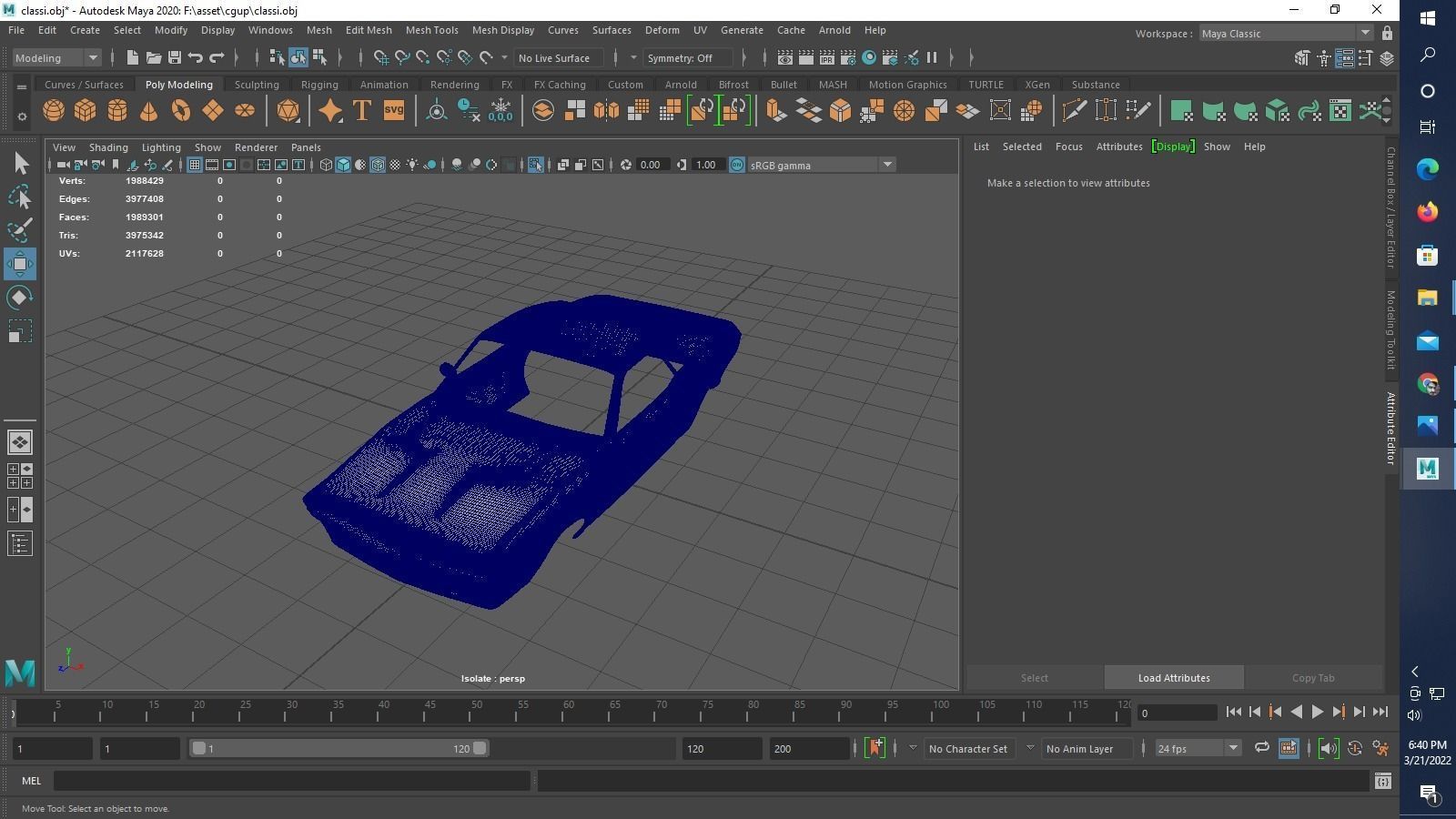1456x819 pixels.
Task: Click the SVG import shelf icon
Action: coord(393,111)
